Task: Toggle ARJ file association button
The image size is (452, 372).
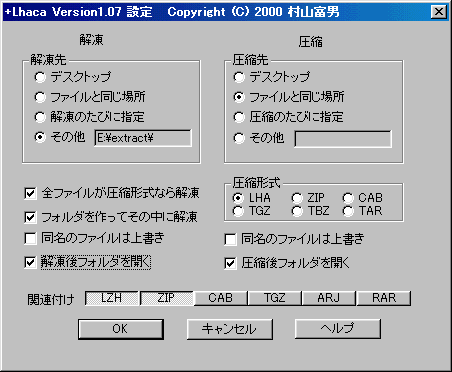Action: (x=329, y=298)
